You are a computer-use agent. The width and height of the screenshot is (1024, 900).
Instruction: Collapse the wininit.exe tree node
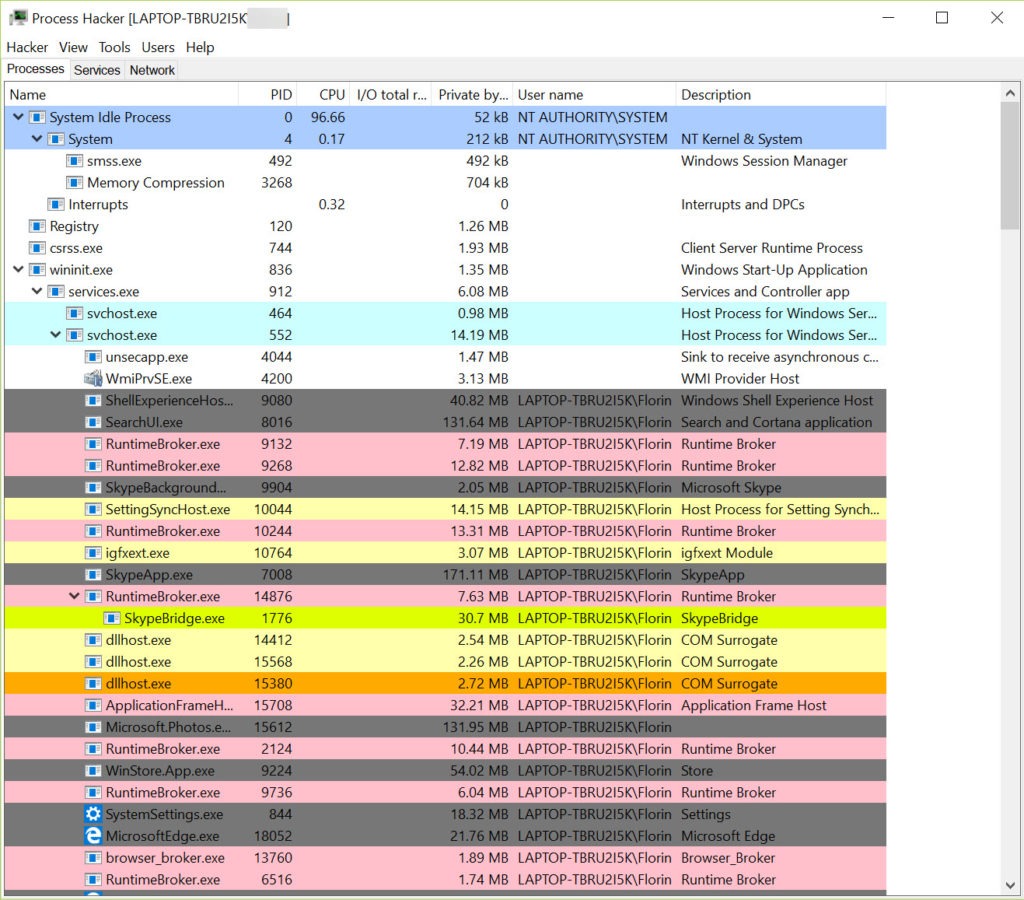pos(18,269)
